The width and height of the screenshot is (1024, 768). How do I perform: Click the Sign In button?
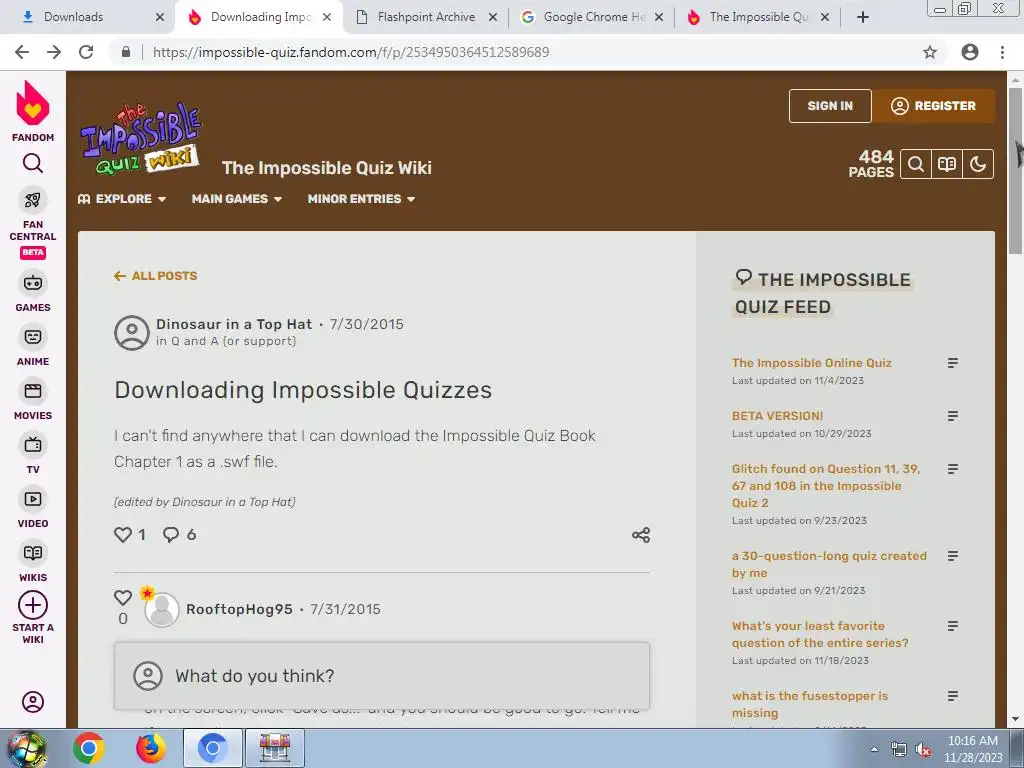click(830, 106)
